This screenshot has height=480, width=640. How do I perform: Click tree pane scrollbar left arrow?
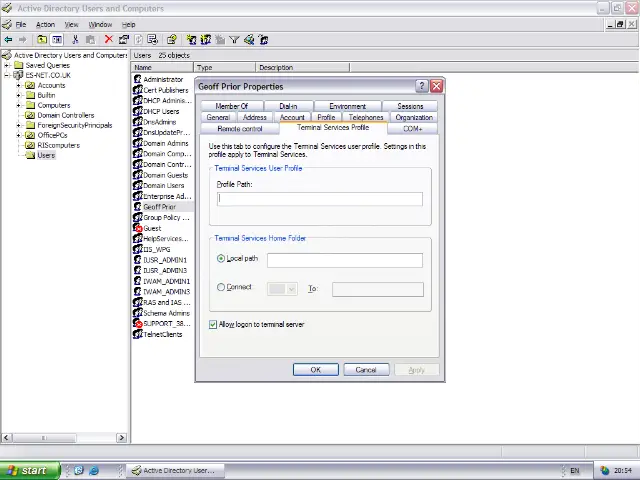pyautogui.click(x=6, y=438)
